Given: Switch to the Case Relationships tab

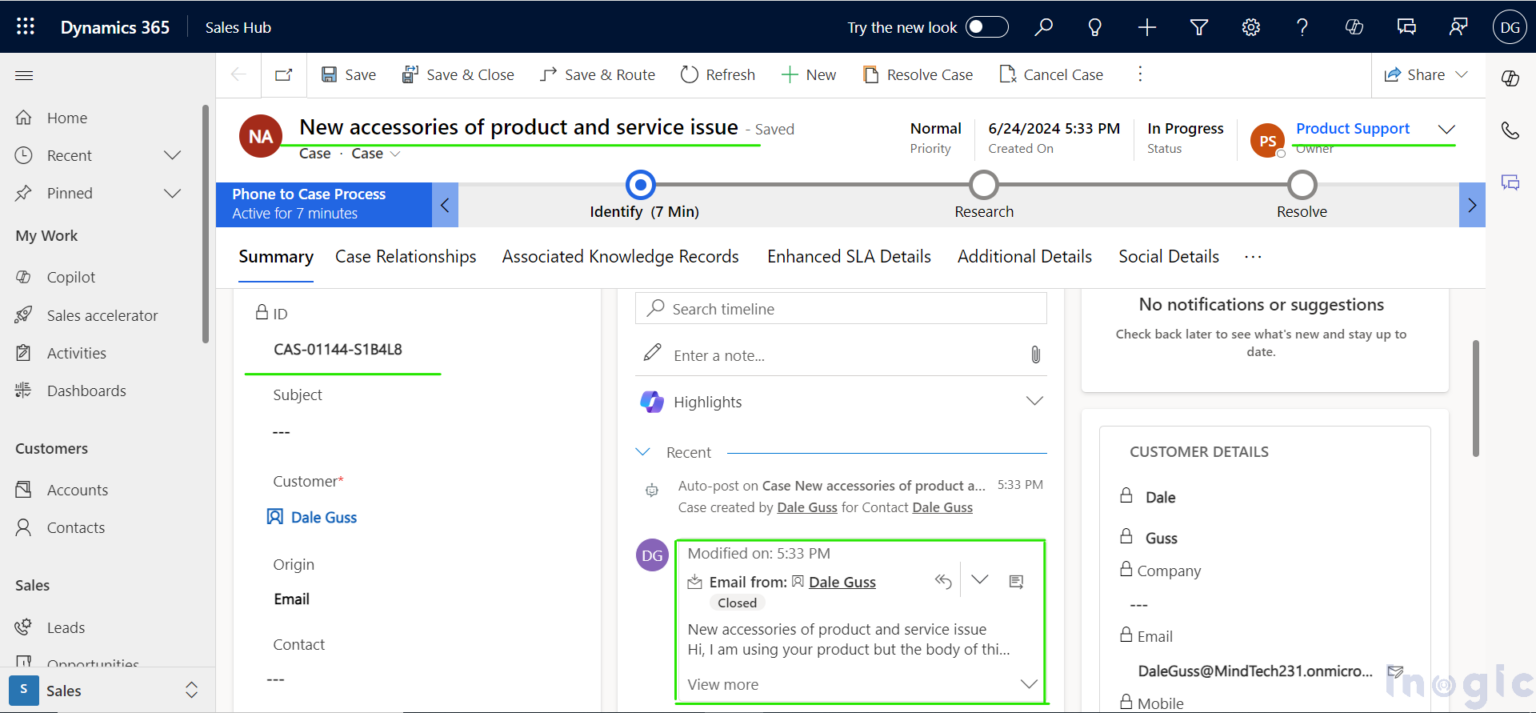Looking at the screenshot, I should tap(405, 256).
